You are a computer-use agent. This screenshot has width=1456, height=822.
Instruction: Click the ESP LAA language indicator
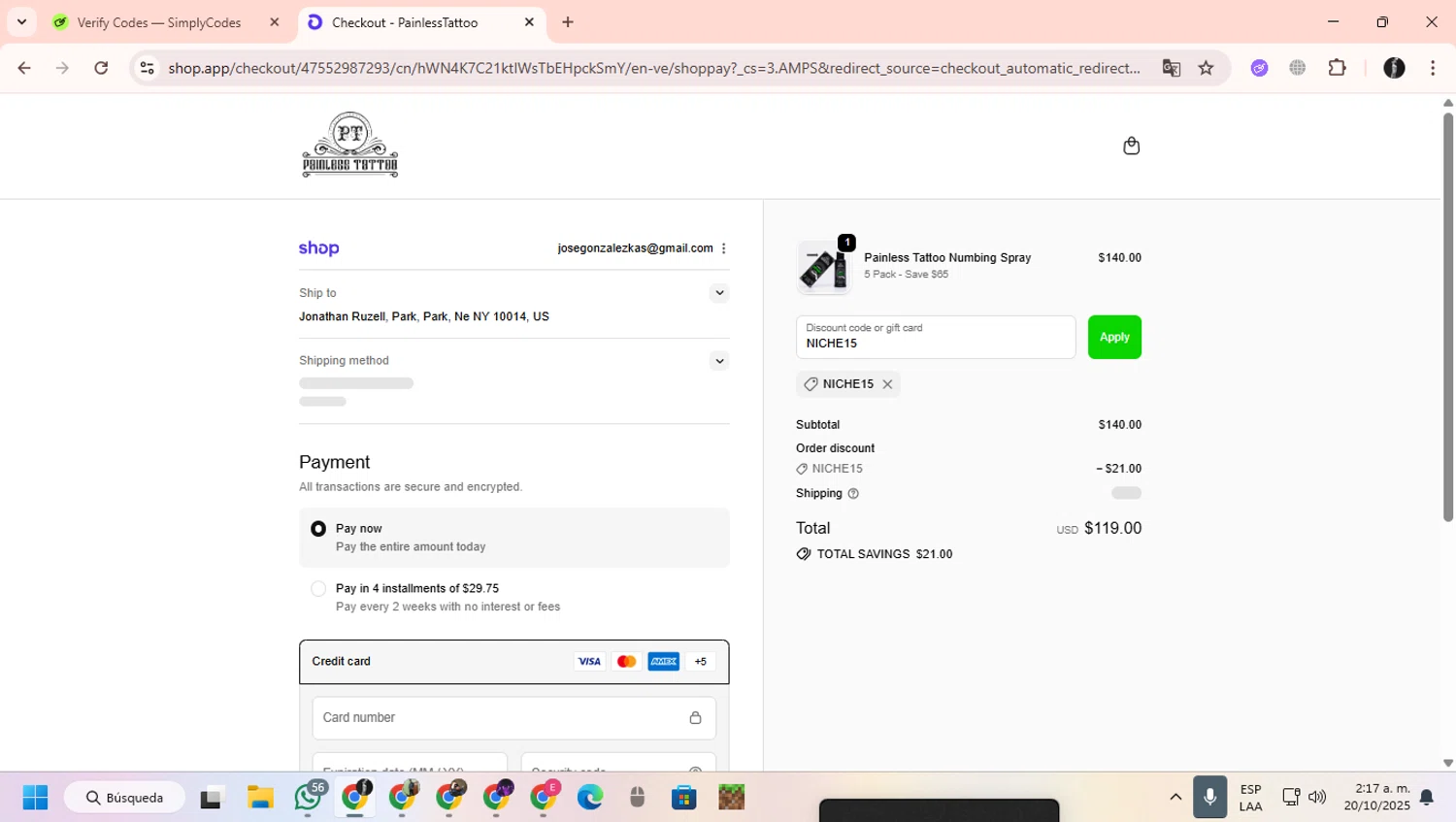coord(1250,798)
